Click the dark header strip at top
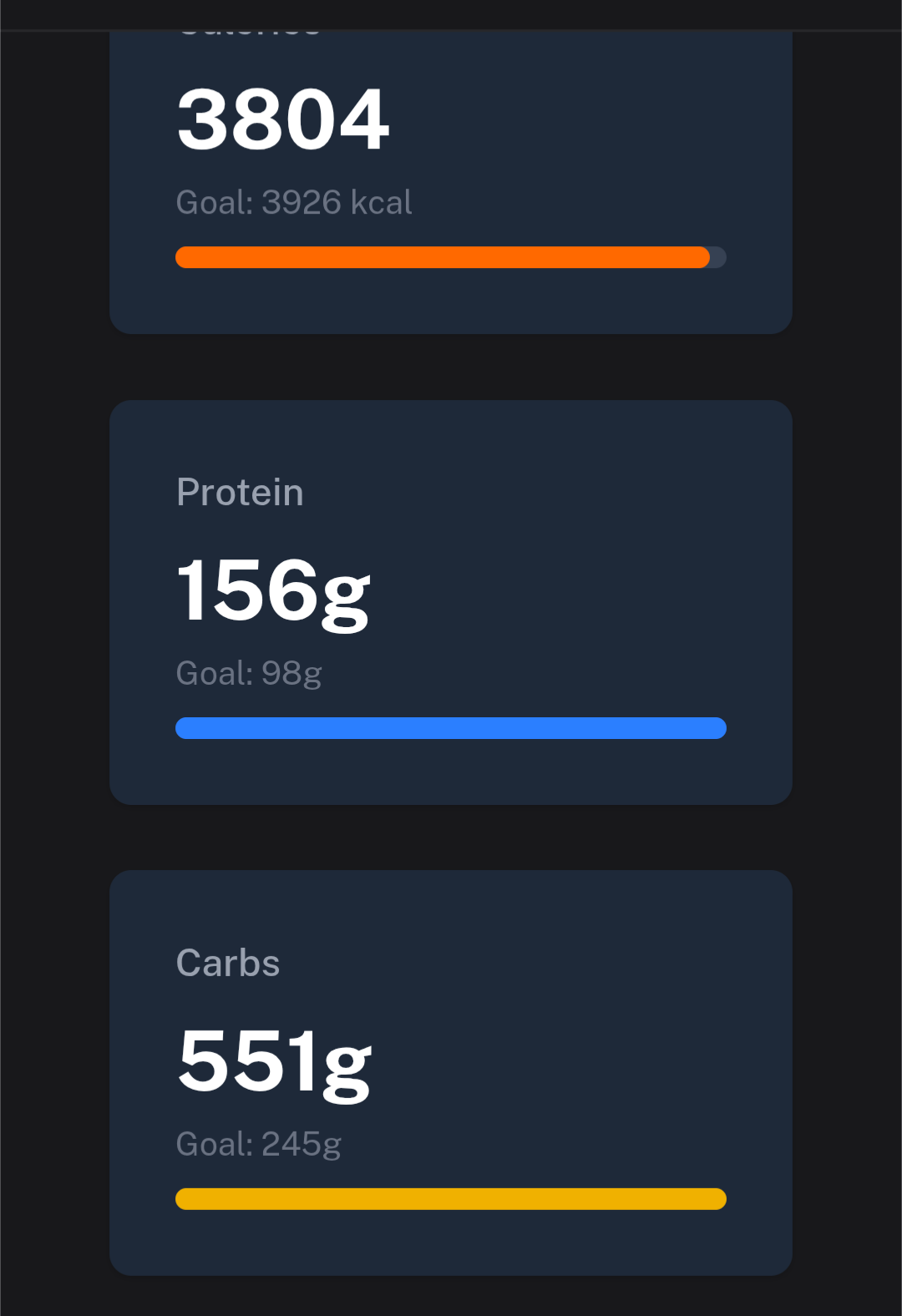 (451, 14)
